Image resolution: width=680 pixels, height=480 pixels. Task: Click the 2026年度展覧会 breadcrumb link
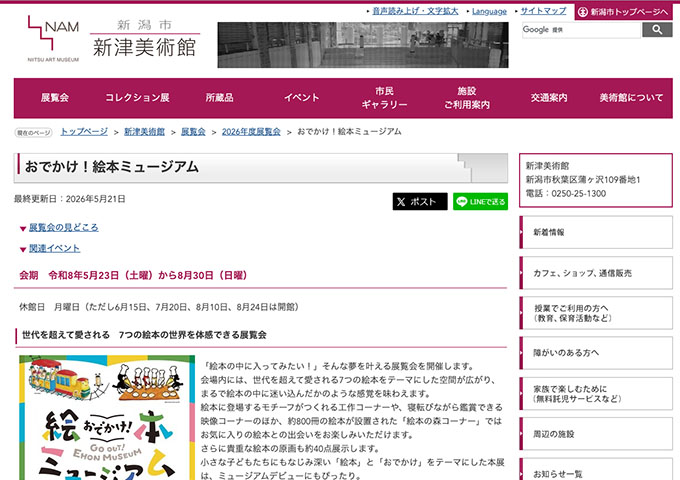(251, 131)
